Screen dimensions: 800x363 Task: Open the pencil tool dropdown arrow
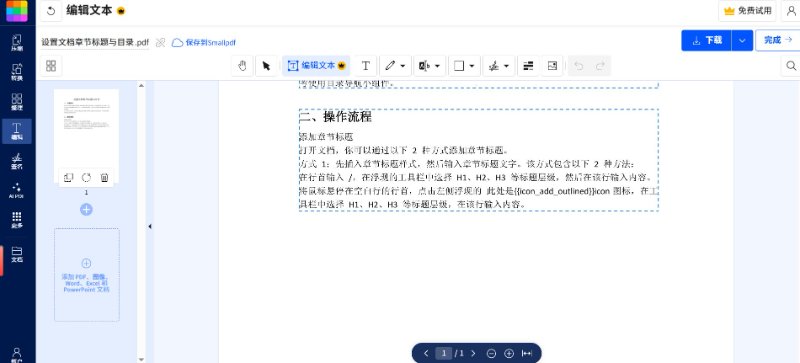[x=403, y=66]
